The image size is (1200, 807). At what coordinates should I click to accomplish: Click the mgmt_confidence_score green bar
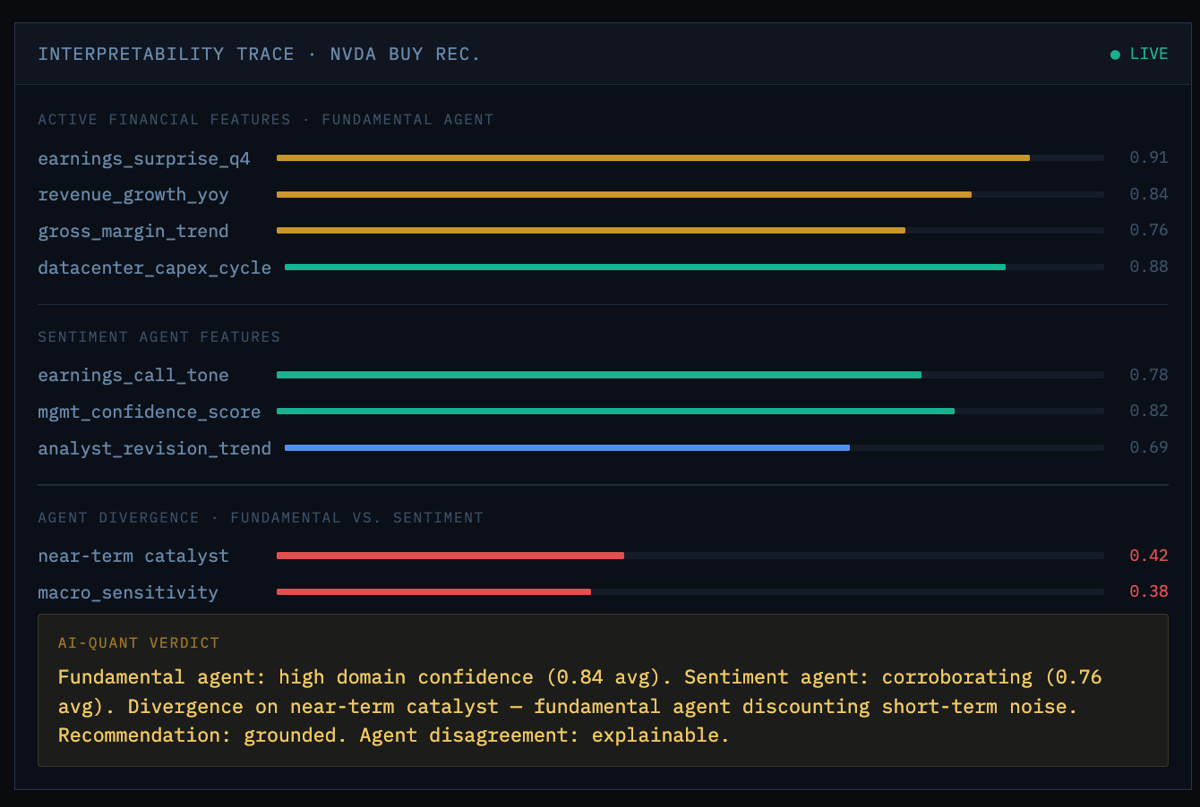(615, 412)
